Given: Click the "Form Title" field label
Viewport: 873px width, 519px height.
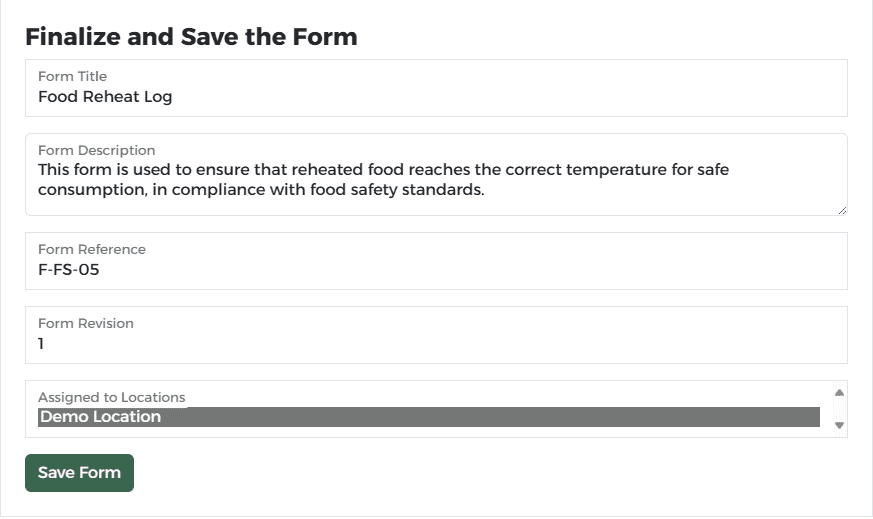Looking at the screenshot, I should pyautogui.click(x=72, y=76).
